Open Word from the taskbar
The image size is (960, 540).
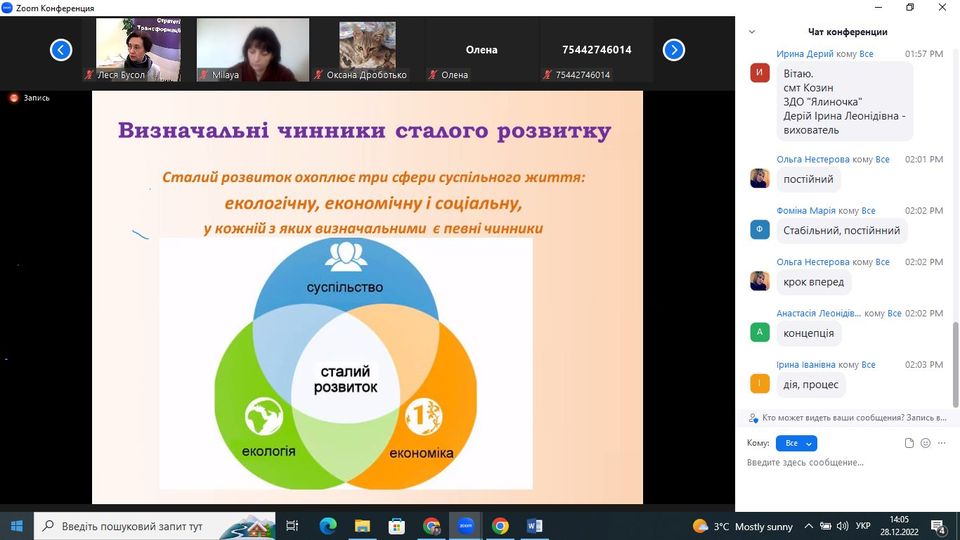click(534, 526)
